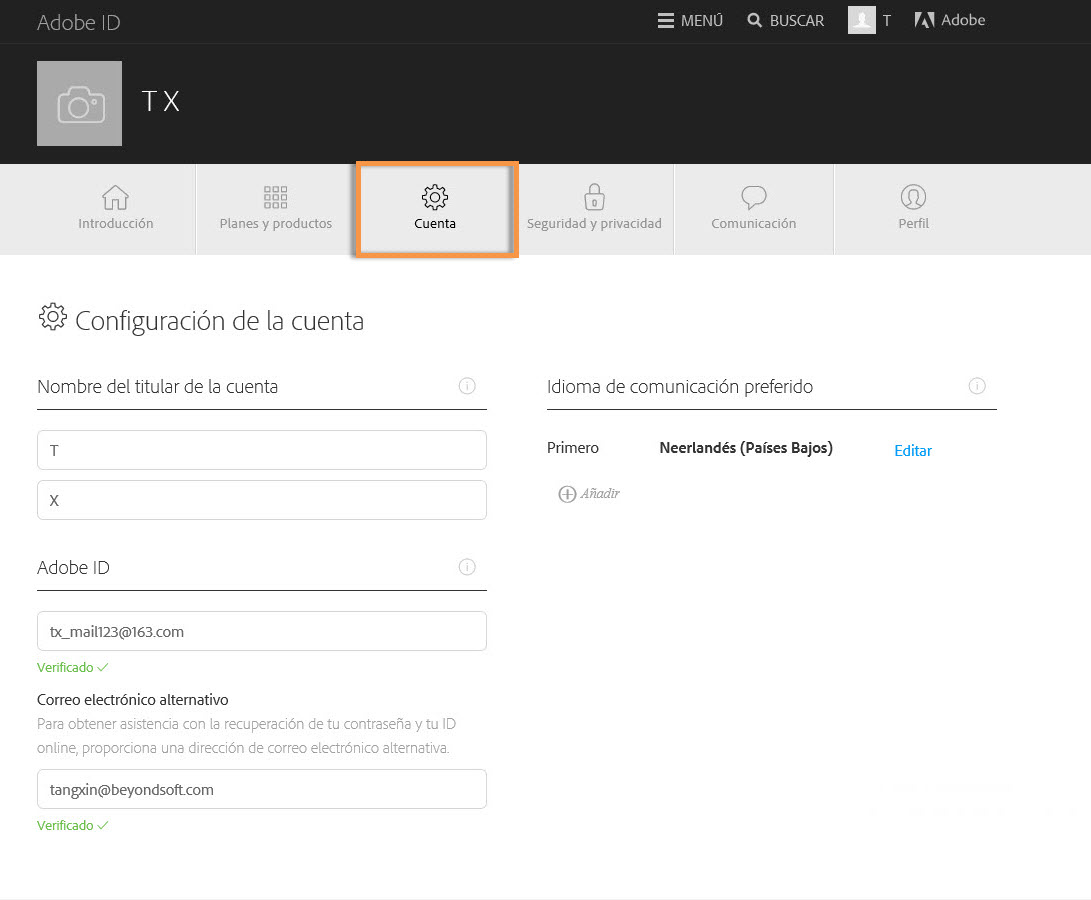
Task: Go to the Perfil tab
Action: [914, 208]
